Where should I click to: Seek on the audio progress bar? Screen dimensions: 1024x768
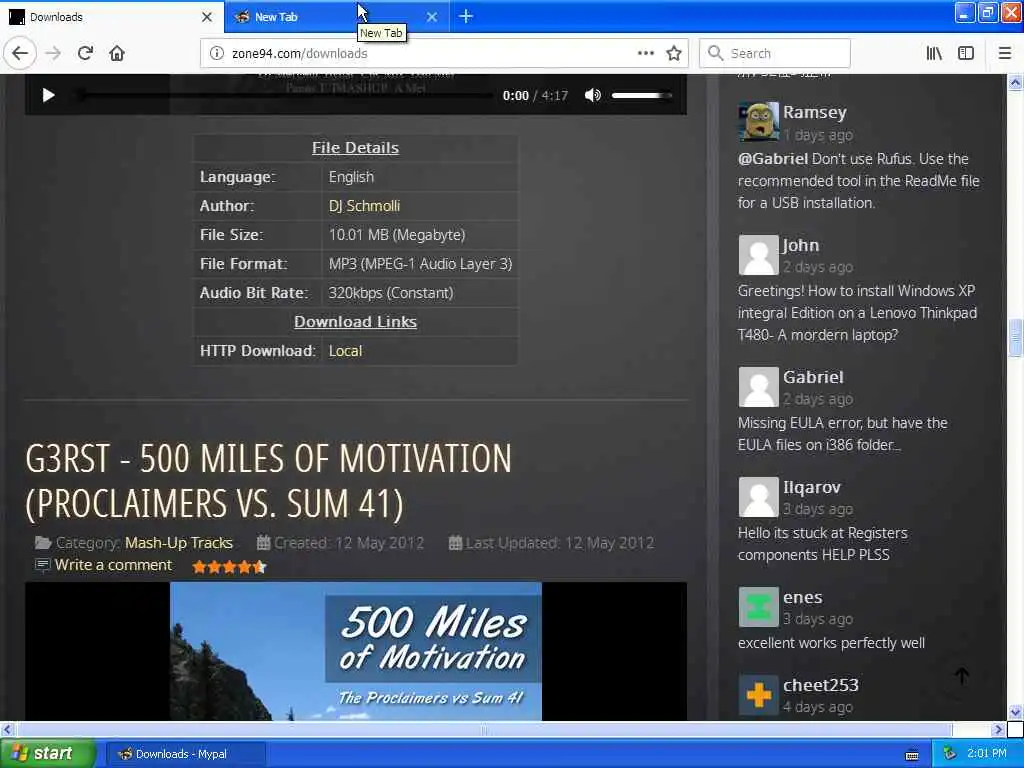tap(284, 95)
